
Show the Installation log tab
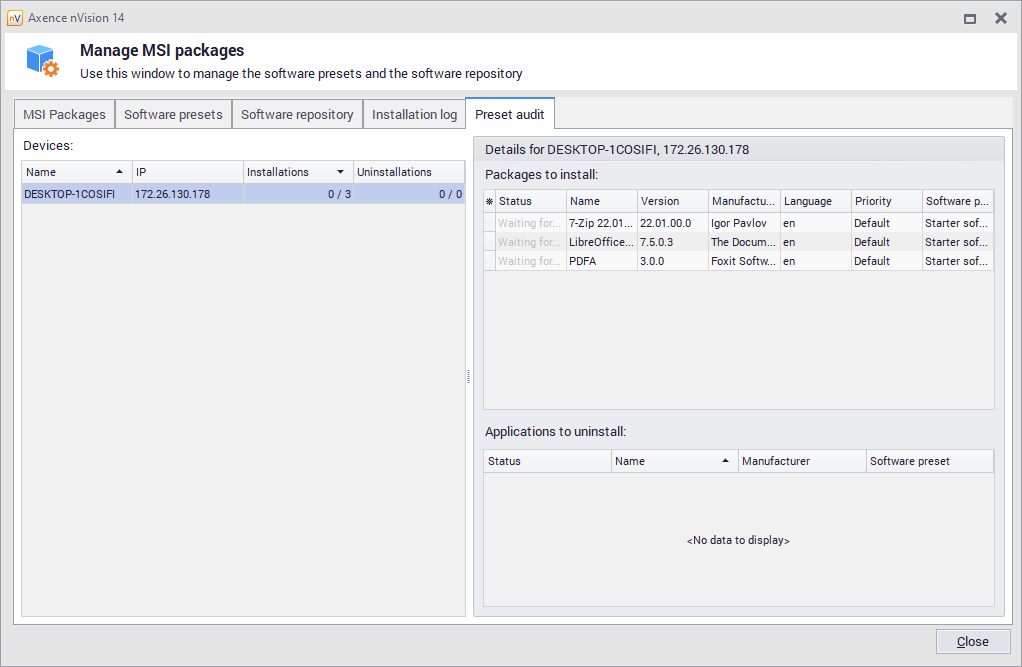point(414,114)
